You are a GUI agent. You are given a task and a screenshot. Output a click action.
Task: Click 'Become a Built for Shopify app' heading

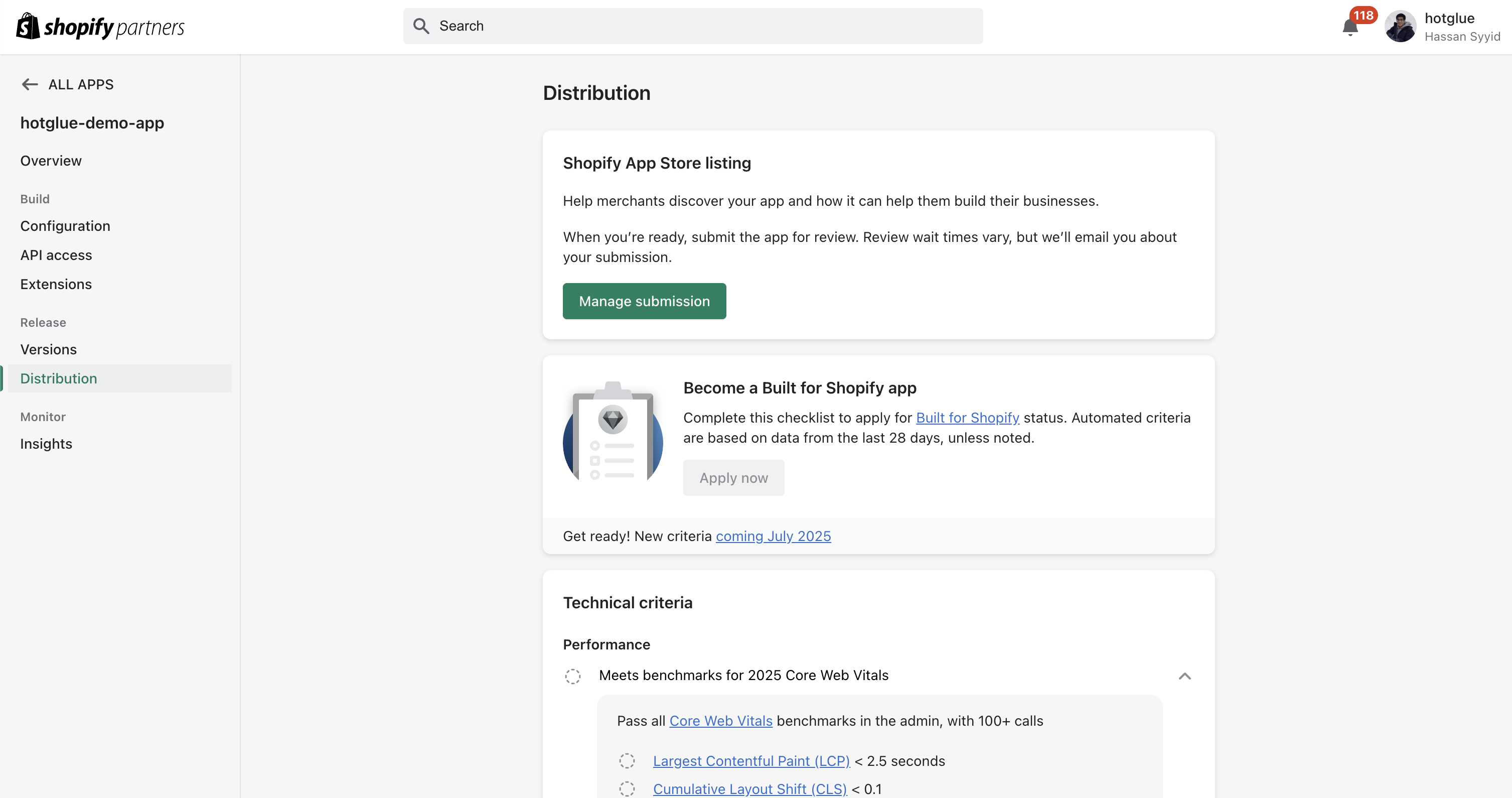[800, 388]
